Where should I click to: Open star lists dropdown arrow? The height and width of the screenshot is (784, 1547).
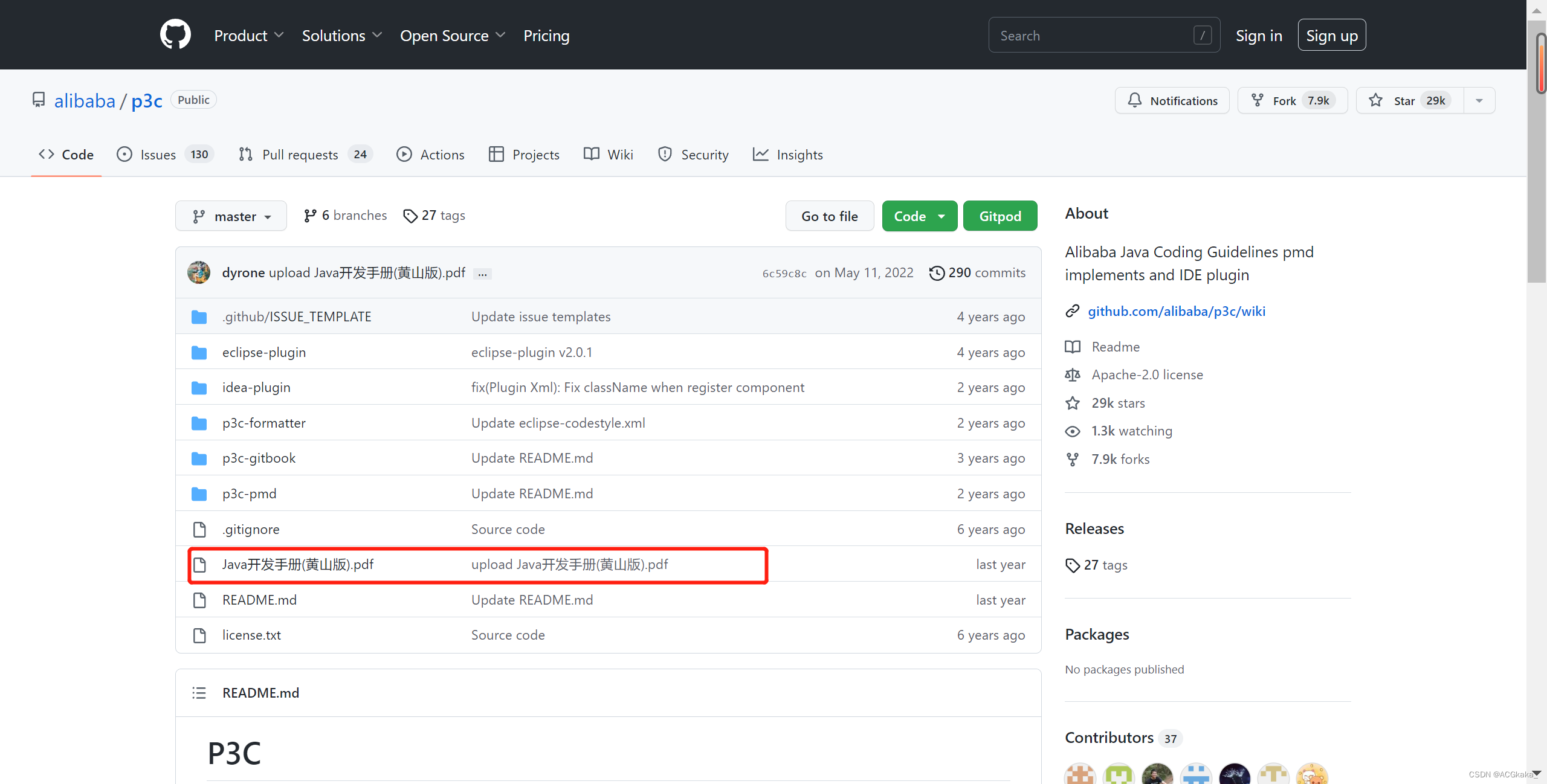1479,100
